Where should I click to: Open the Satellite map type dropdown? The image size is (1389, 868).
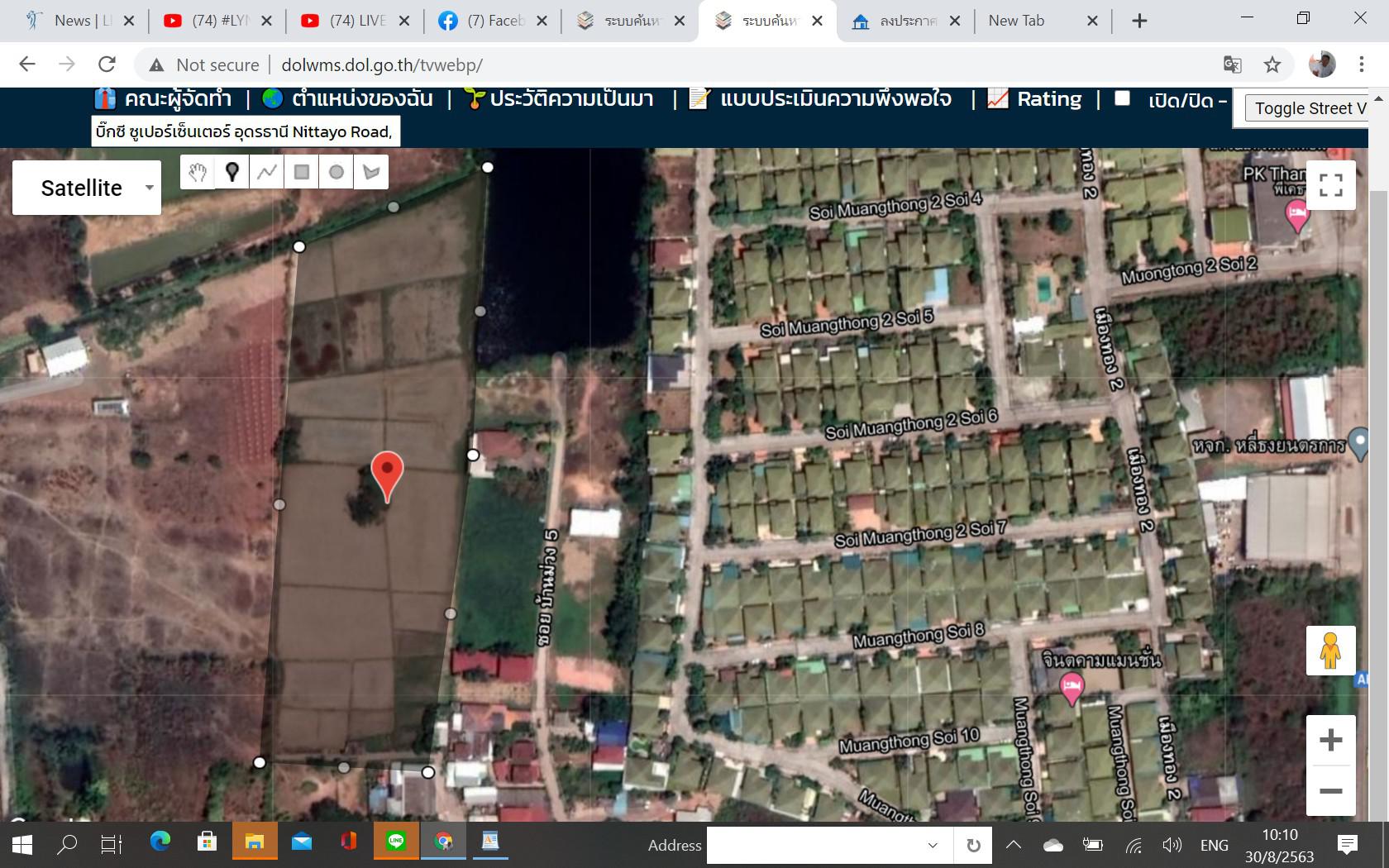[87, 188]
